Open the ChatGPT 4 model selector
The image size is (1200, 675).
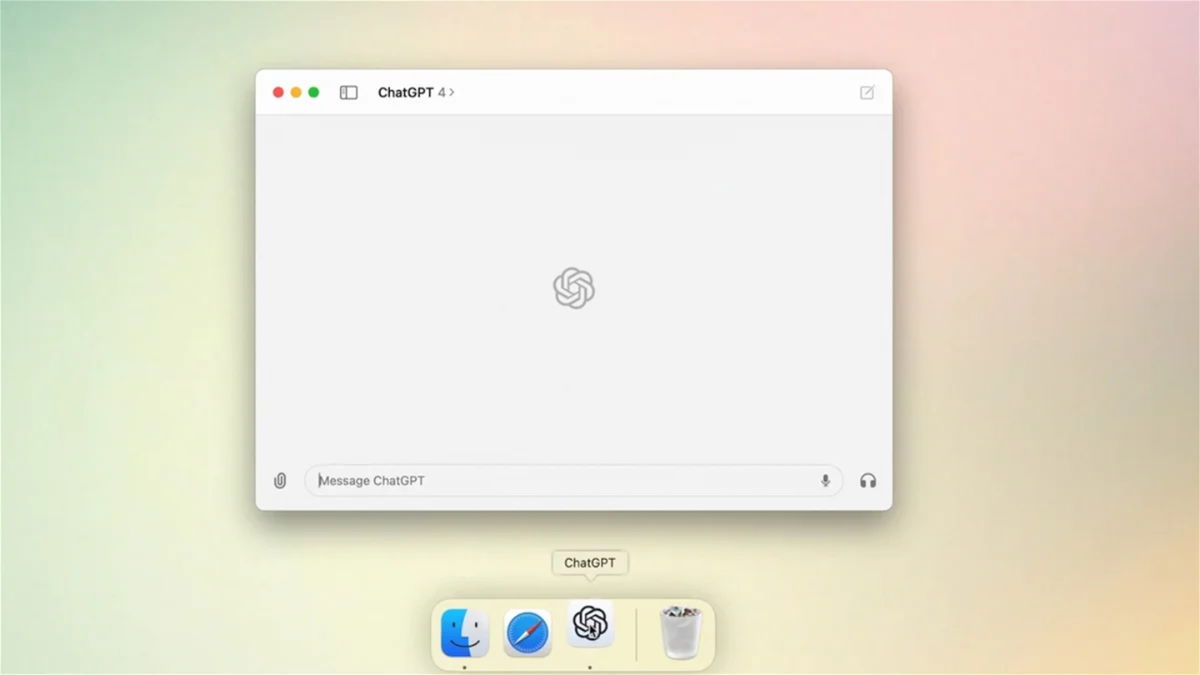pos(416,93)
